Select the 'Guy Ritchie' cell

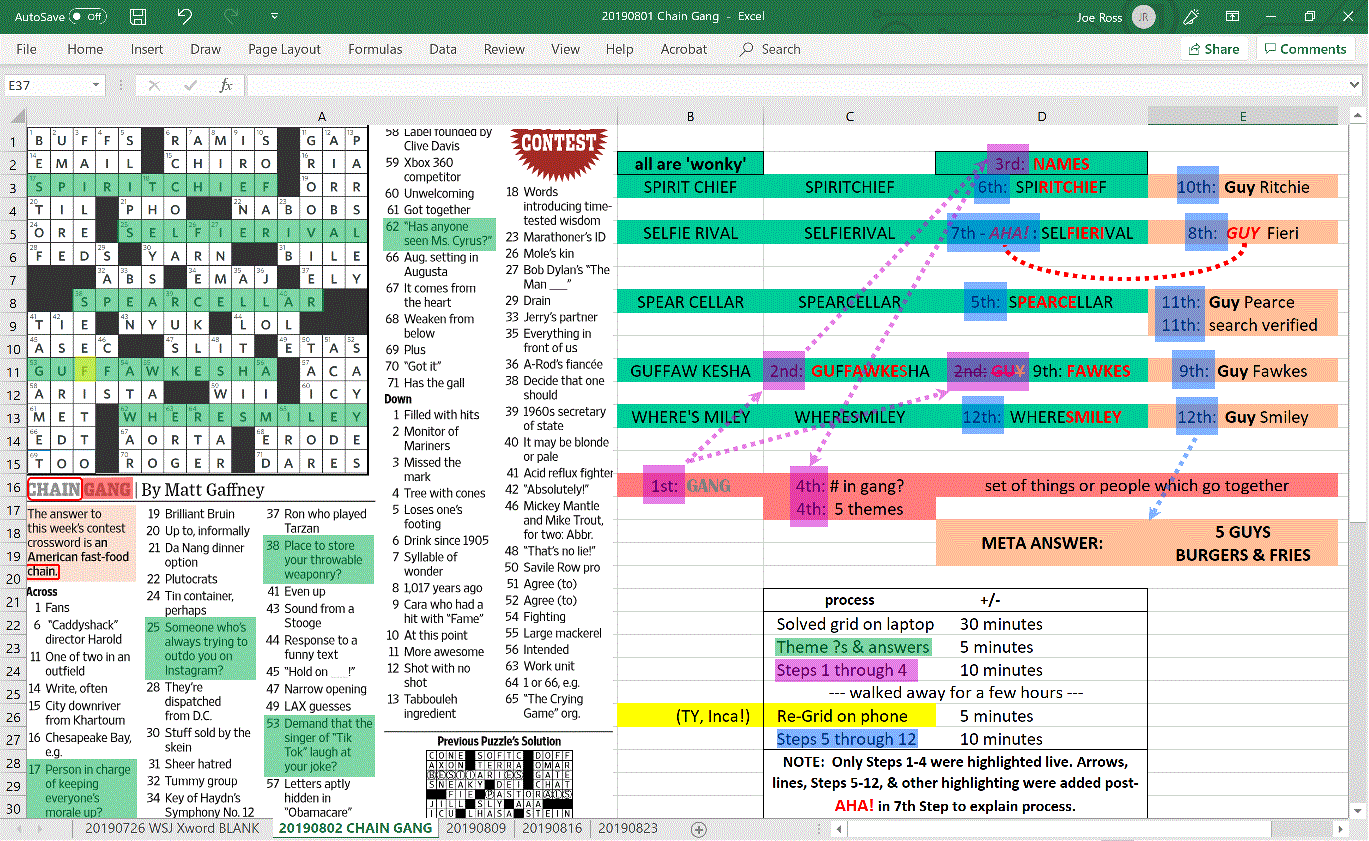[1242, 187]
